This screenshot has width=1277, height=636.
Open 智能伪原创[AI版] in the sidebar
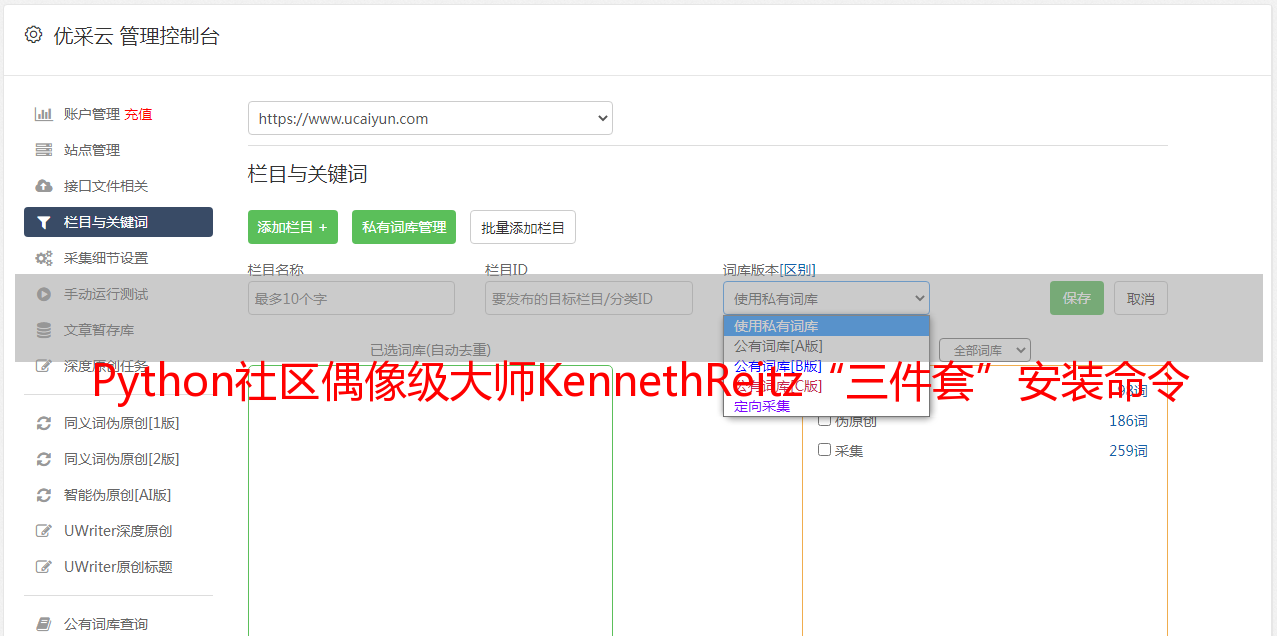point(118,495)
